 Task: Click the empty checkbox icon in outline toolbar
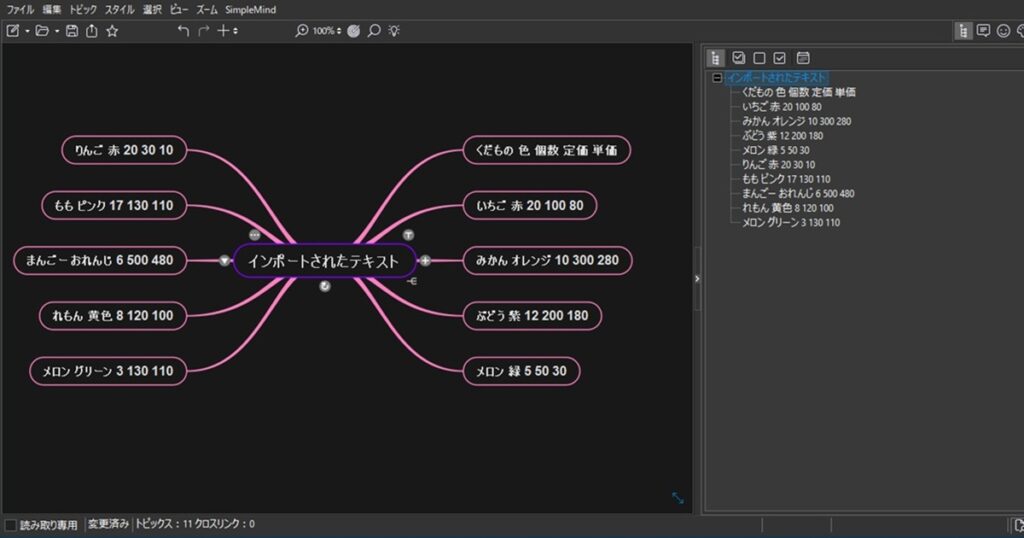tap(760, 58)
